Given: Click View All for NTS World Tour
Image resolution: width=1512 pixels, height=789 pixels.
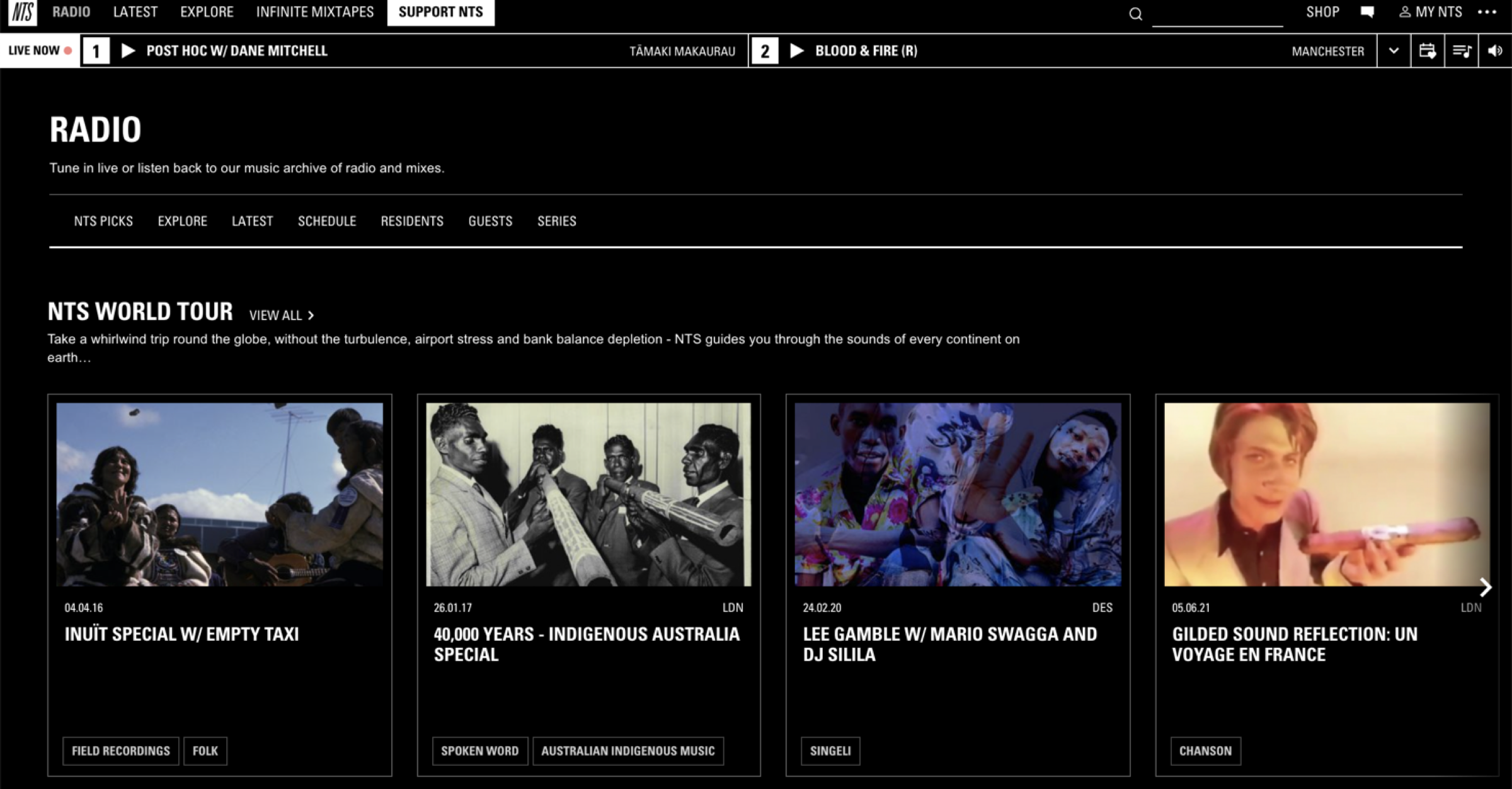Looking at the screenshot, I should [x=282, y=315].
